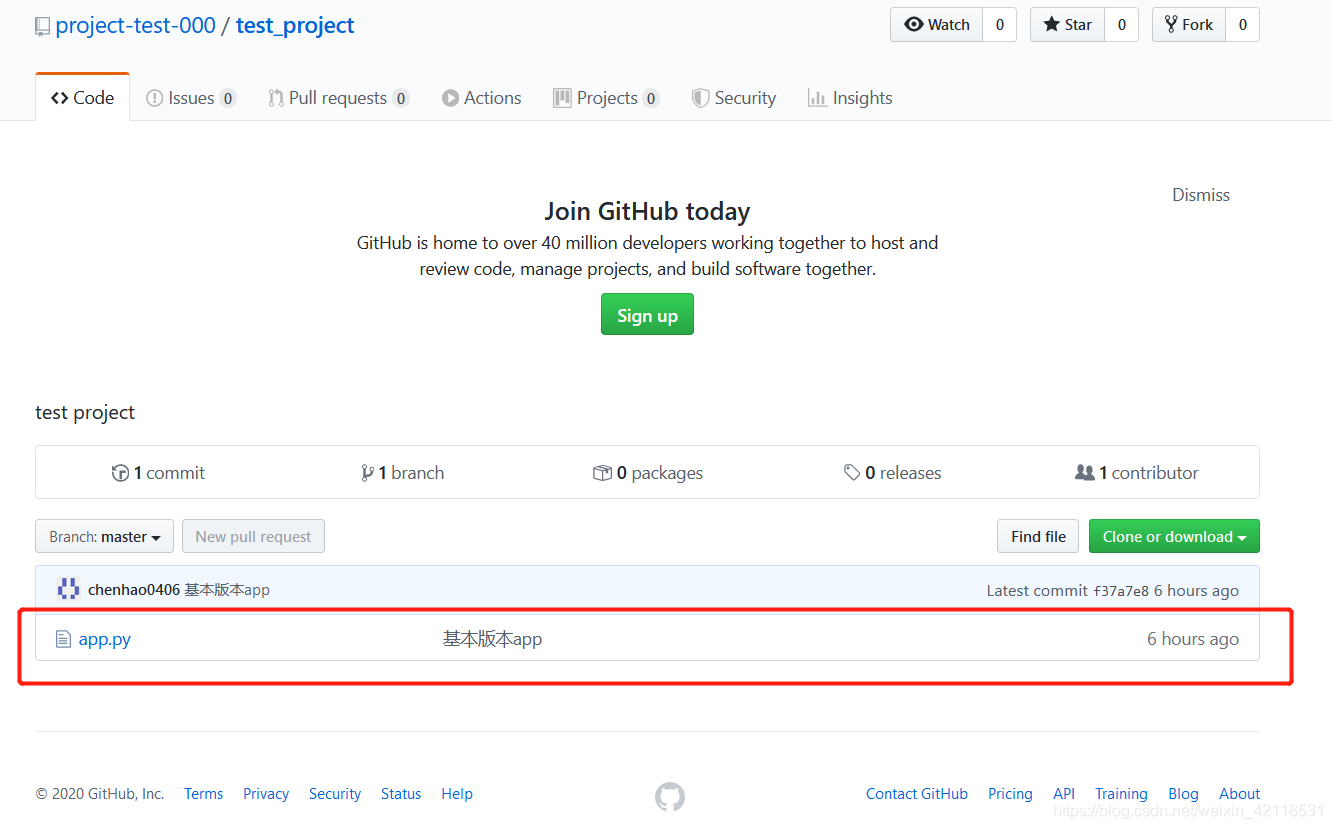1332x829 pixels.
Task: Click the package icon beside 0 packages
Action: 602,473
